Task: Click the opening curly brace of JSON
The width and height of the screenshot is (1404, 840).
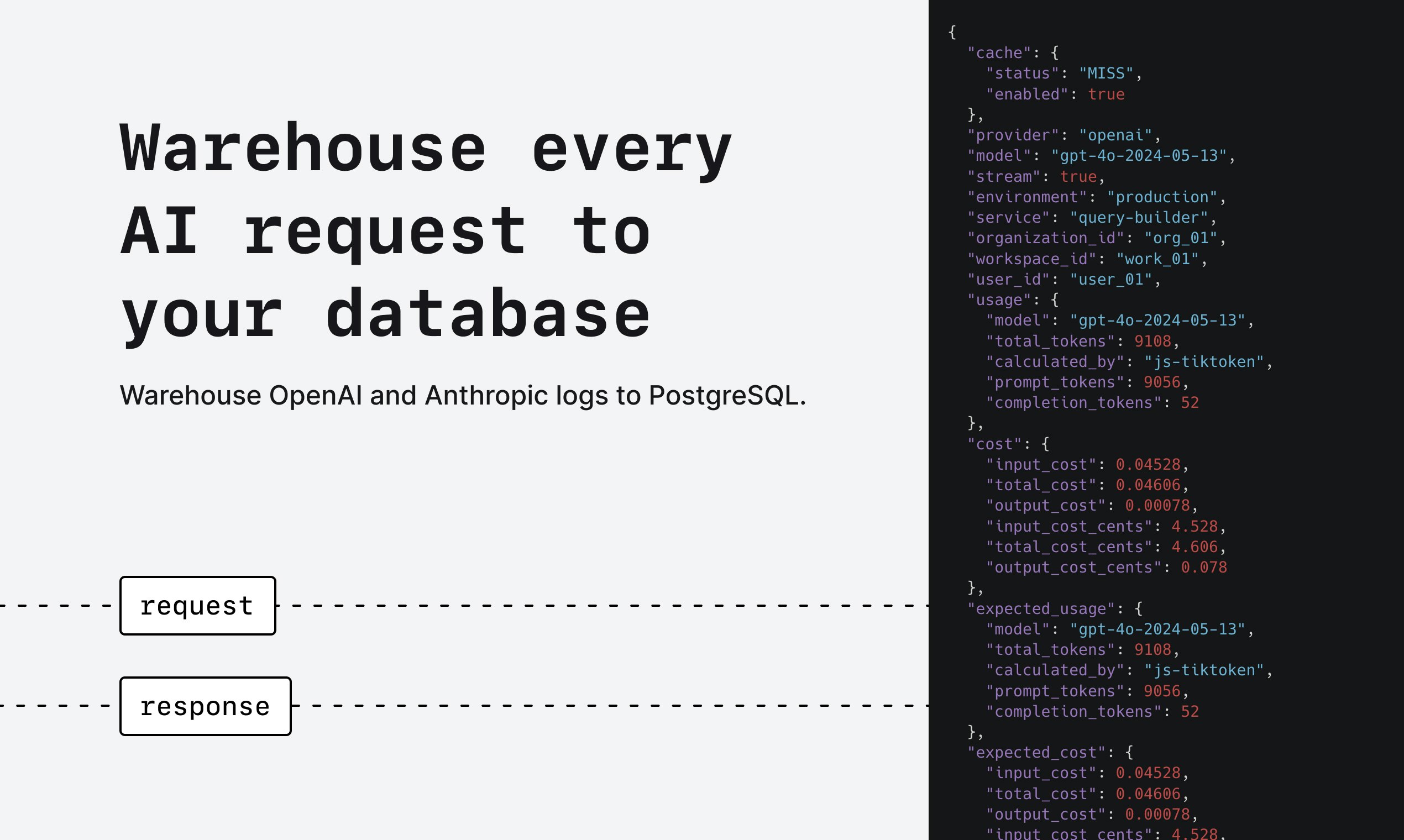Action: (x=952, y=32)
